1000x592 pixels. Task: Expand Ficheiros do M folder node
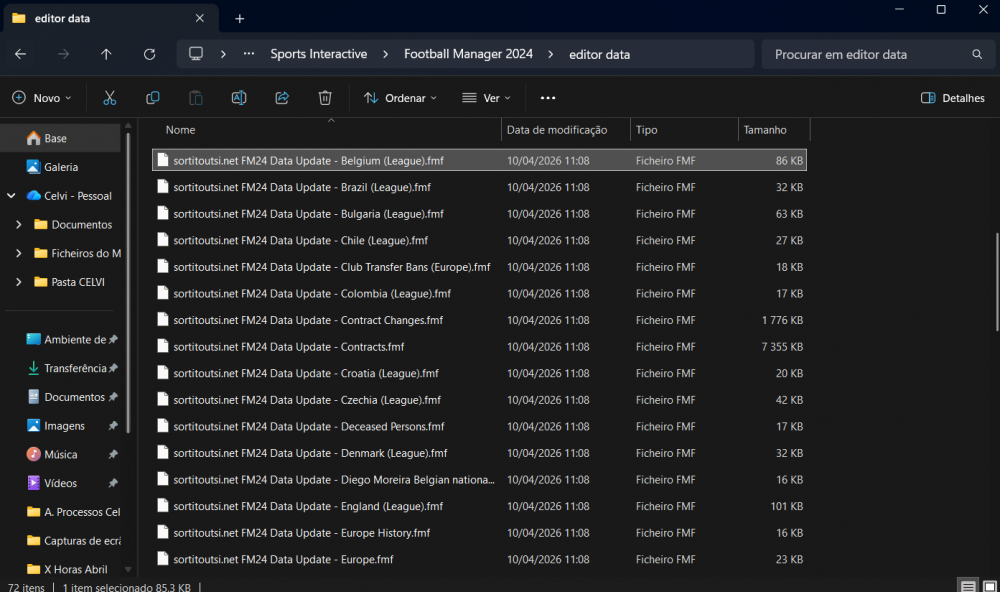coord(18,253)
